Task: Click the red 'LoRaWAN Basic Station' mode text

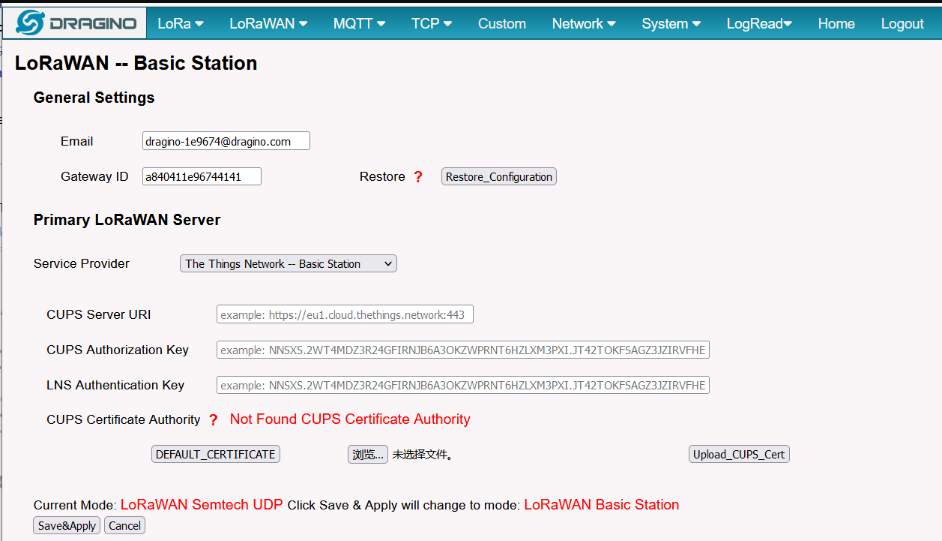Action: 601,504
